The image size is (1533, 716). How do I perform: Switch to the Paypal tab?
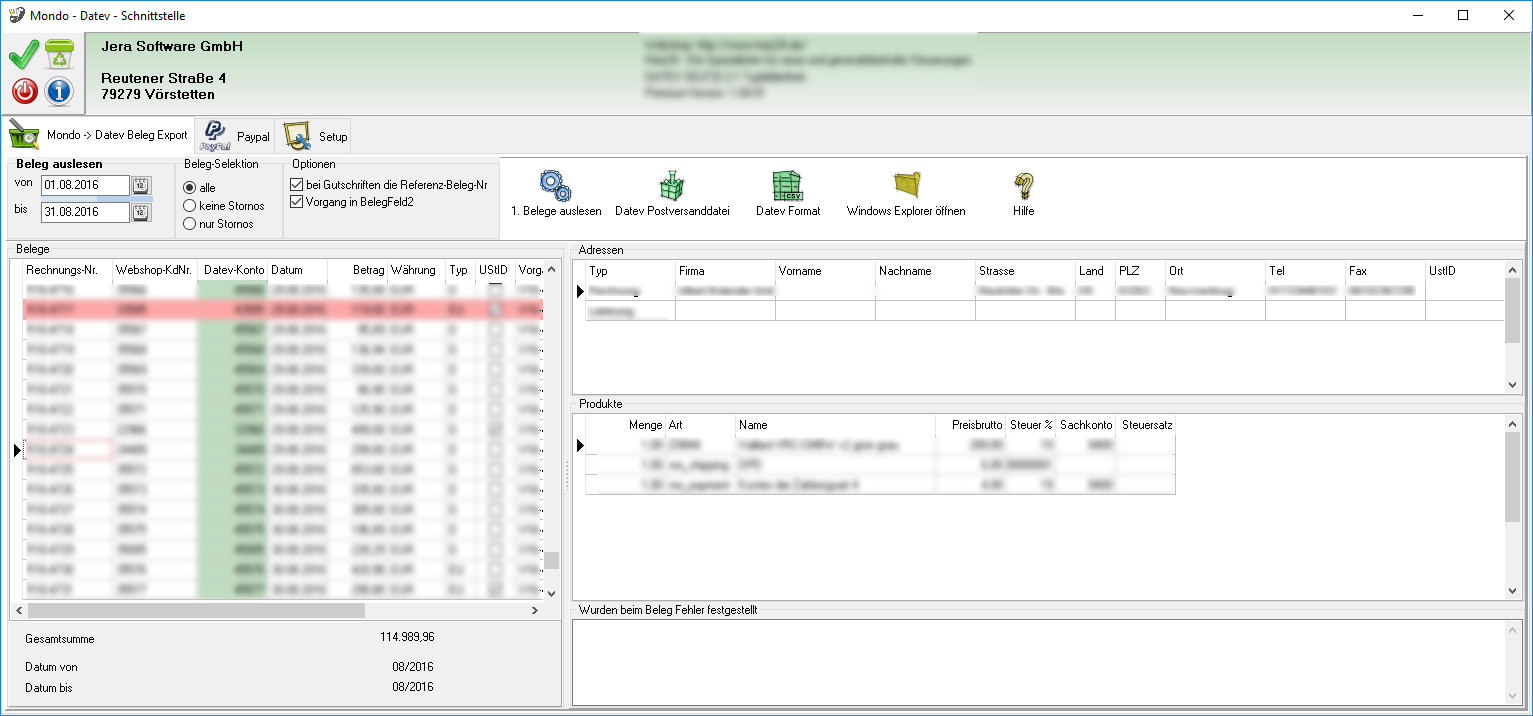[x=235, y=136]
